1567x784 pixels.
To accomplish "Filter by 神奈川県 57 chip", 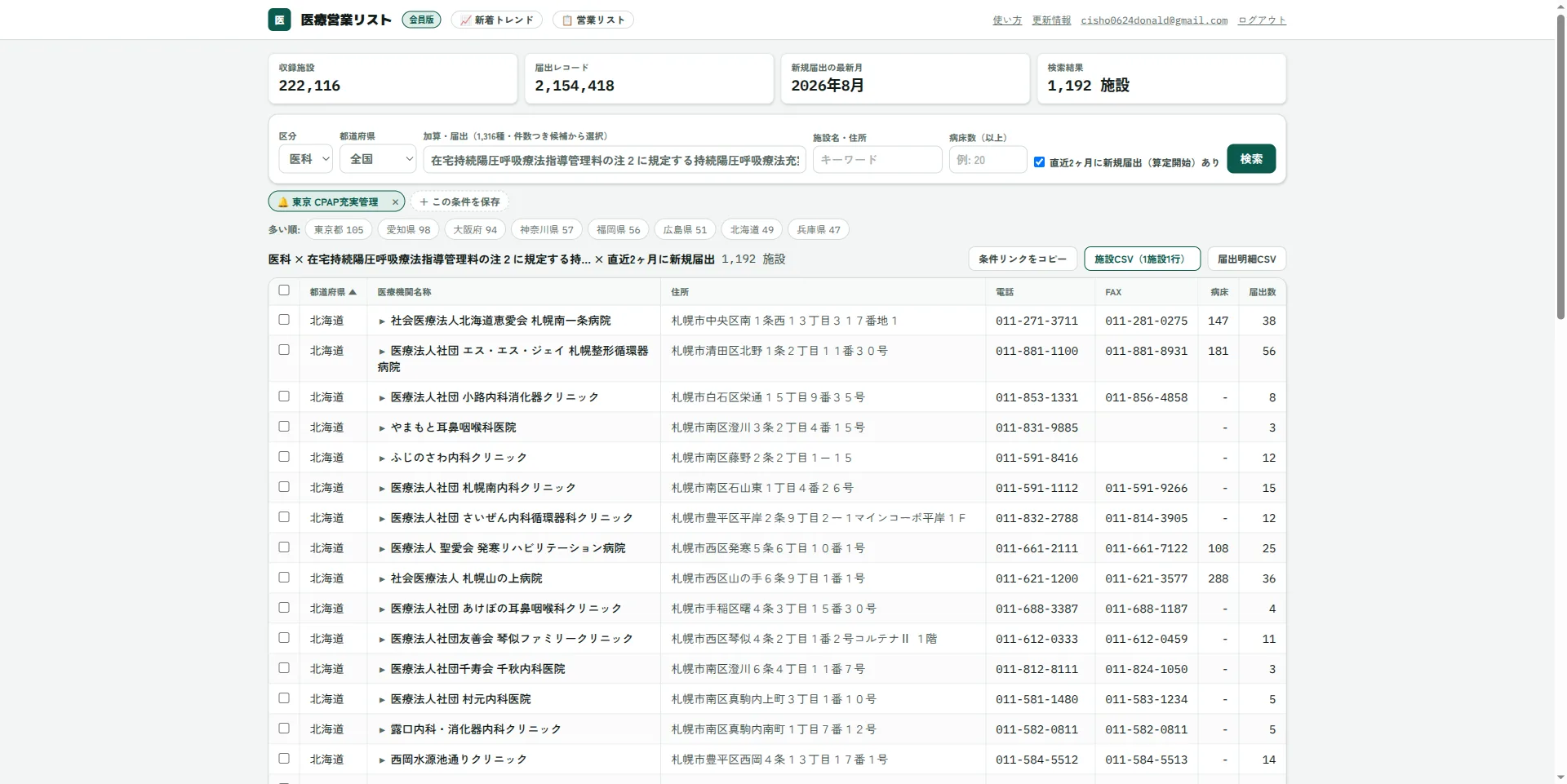I will 547,230.
